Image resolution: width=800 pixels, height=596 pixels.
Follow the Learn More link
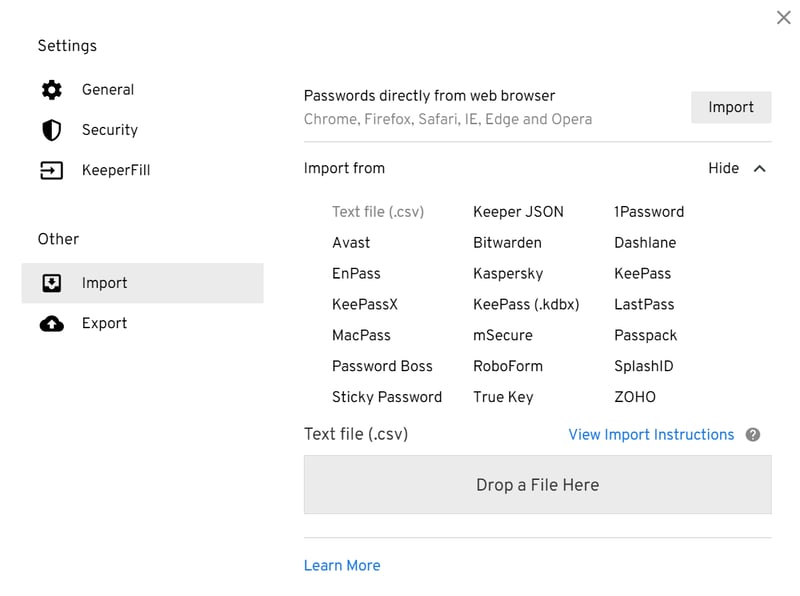click(x=342, y=565)
